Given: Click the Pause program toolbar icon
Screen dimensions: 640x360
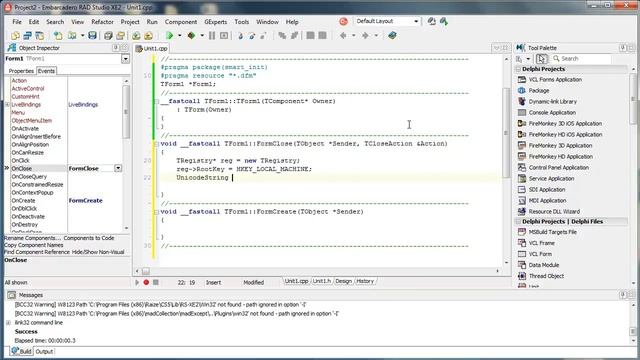Looking at the screenshot, I should pos(212,36).
